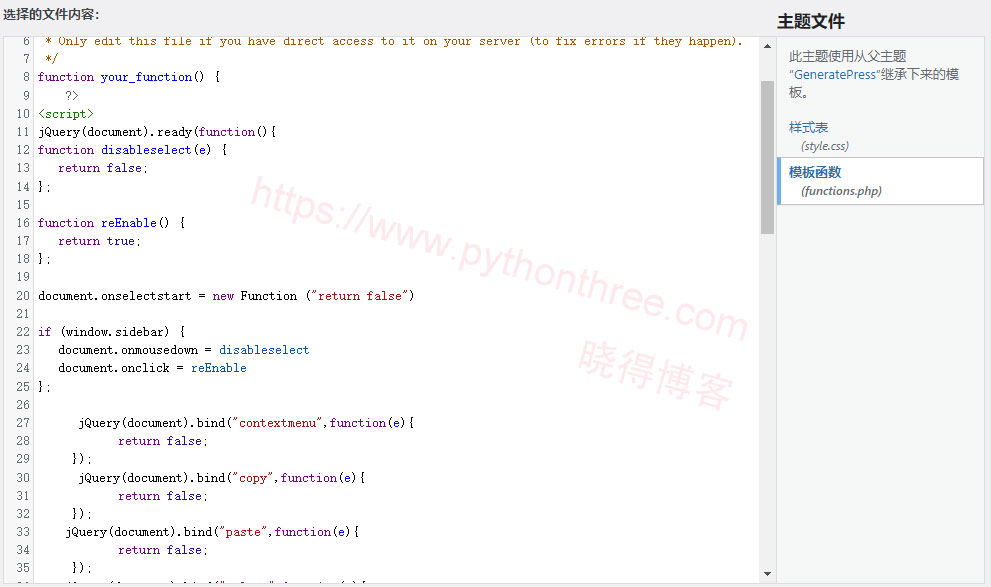This screenshot has height=587, width=991.
Task: Click the comment text on line 6
Action: 393,41
